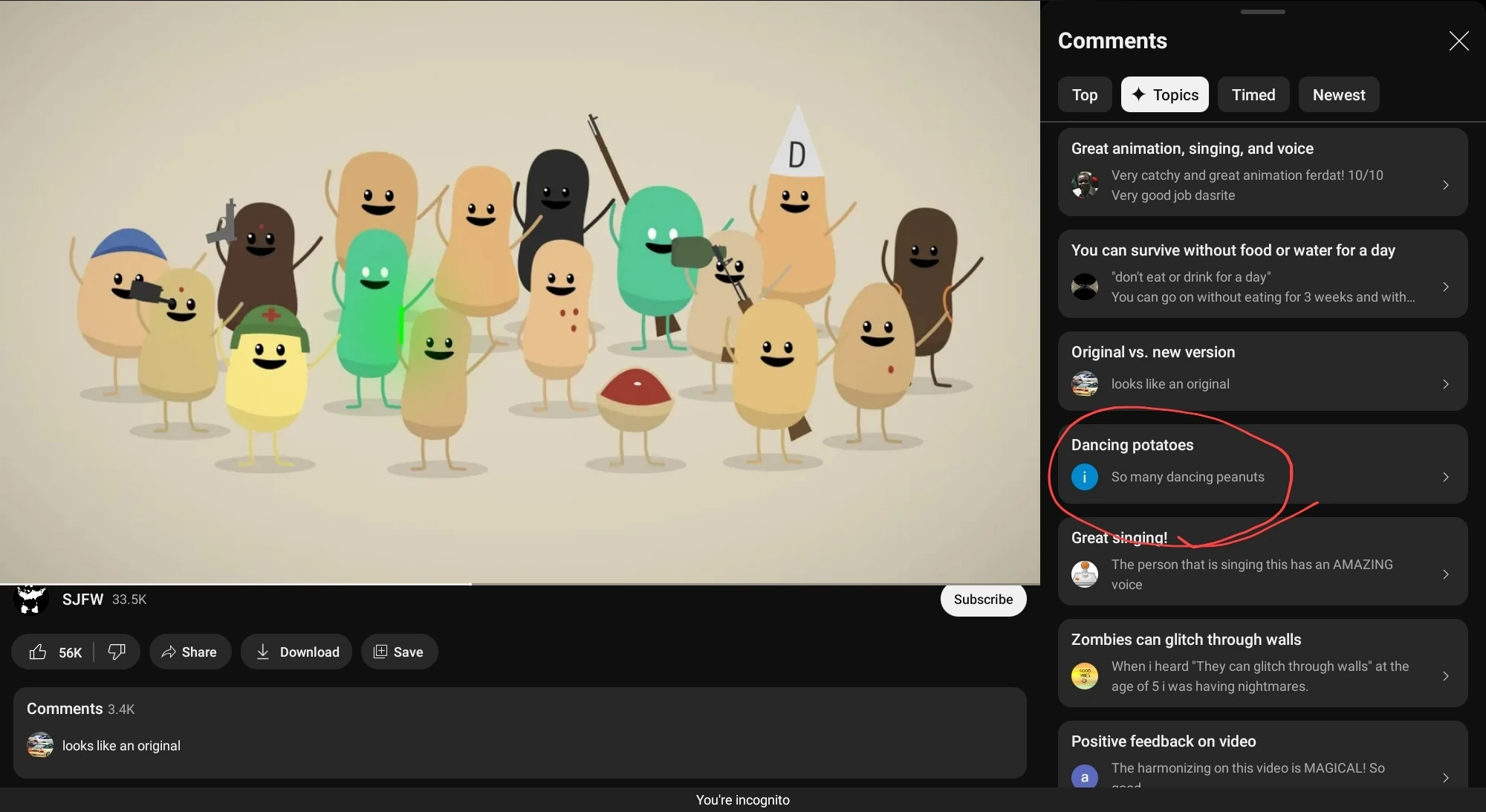The height and width of the screenshot is (812, 1486).
Task: Click the video progress bar
Action: pyautogui.click(x=520, y=584)
